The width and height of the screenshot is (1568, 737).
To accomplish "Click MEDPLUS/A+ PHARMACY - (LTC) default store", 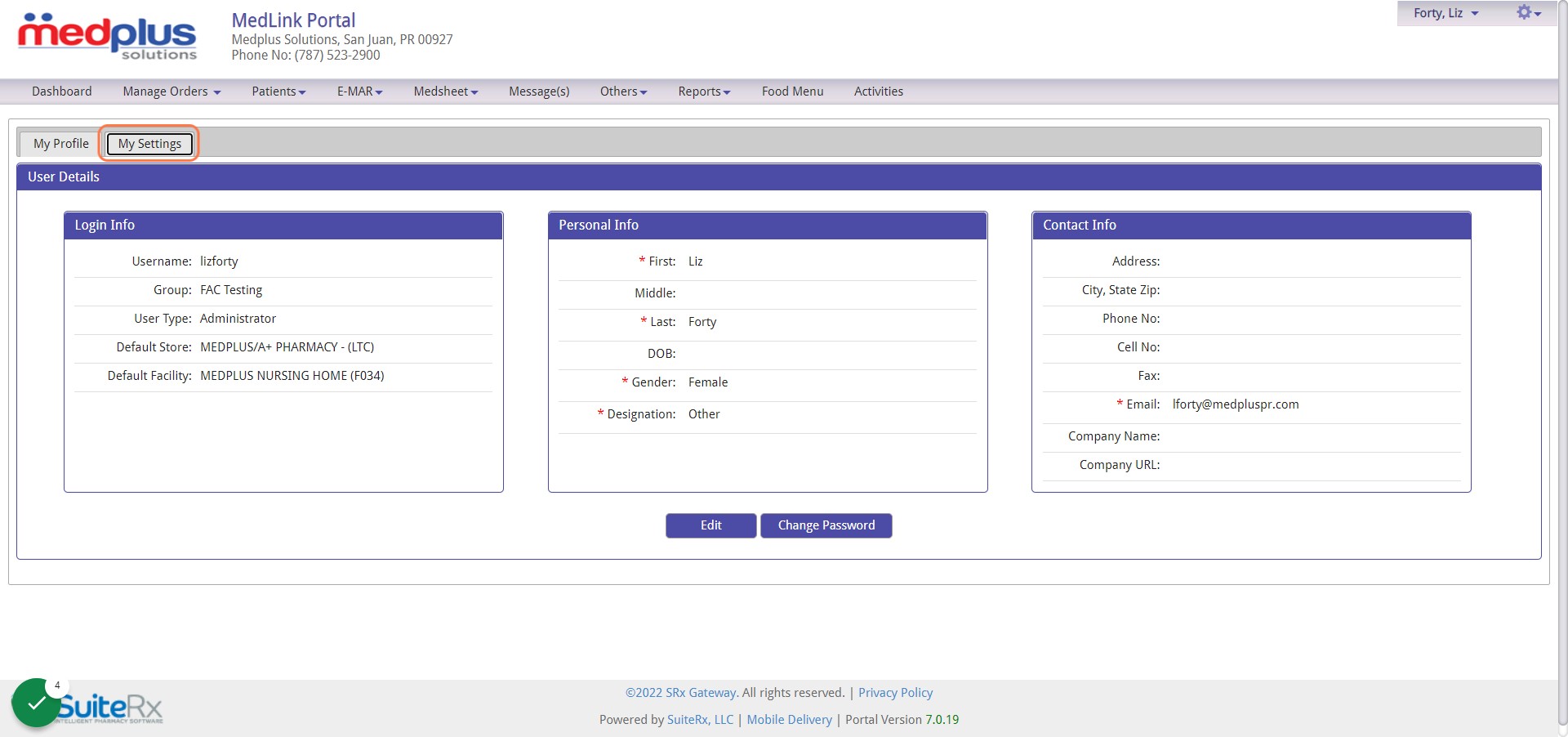I will coord(287,347).
